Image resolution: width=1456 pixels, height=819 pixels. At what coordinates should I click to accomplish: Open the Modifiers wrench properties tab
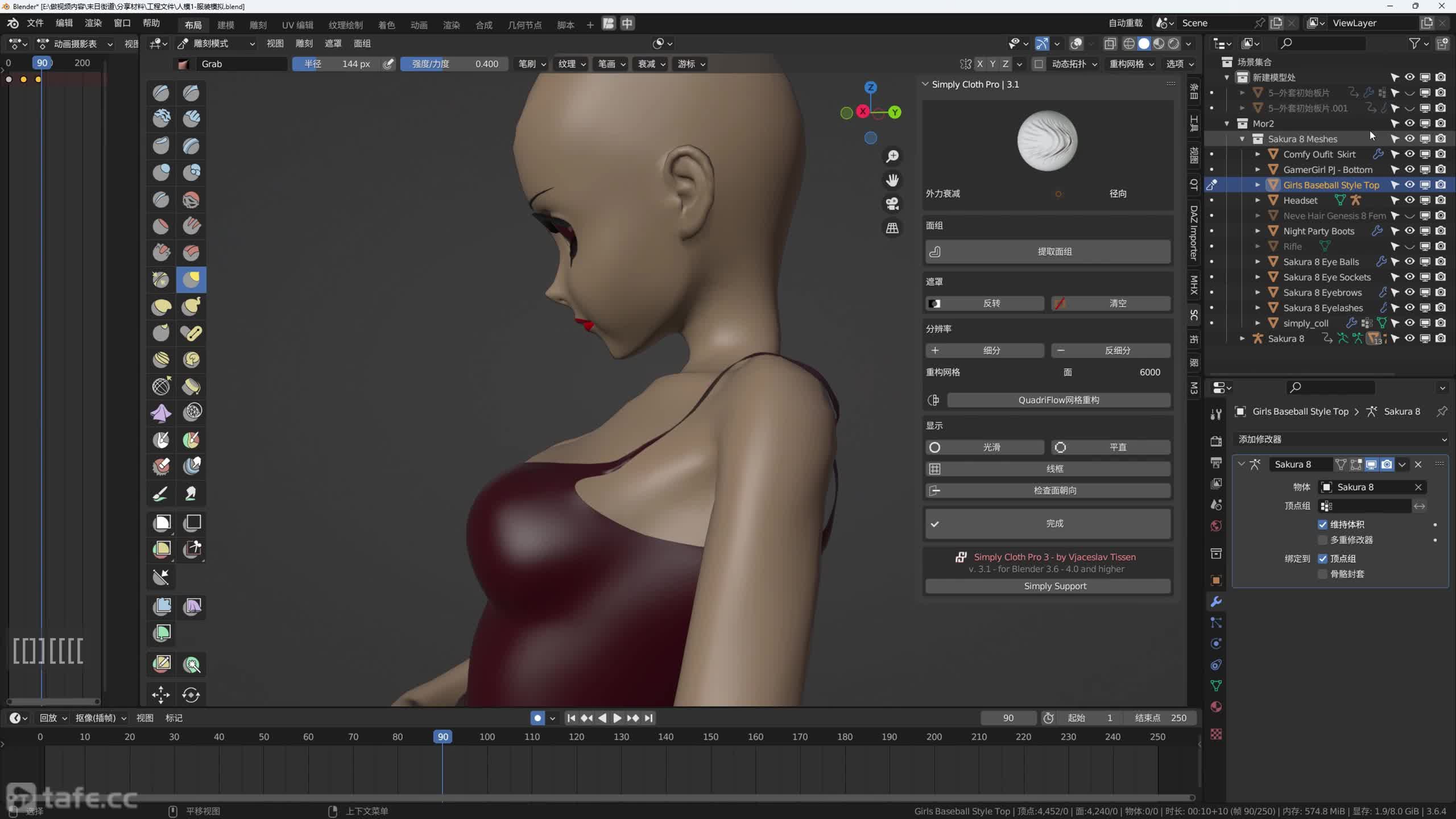[1216, 601]
